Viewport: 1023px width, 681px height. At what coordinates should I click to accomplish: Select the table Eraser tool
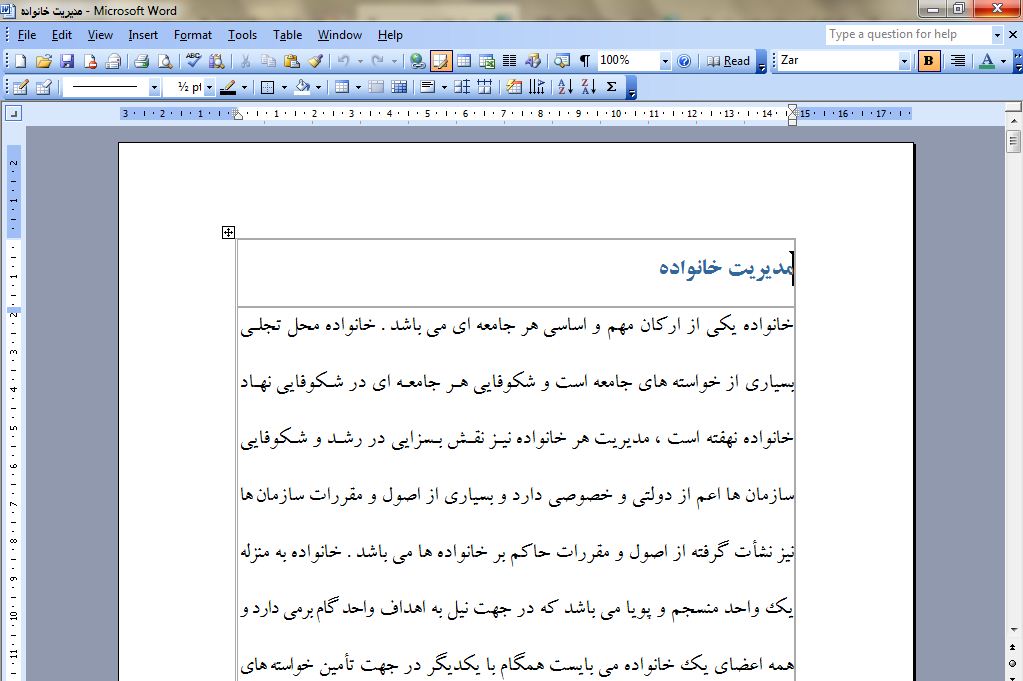pos(43,87)
